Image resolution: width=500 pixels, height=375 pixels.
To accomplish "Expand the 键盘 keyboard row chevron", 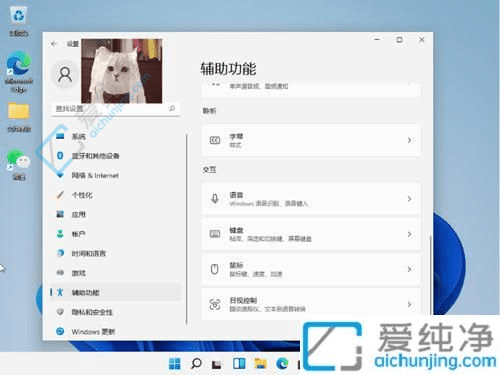I will 409,234.
